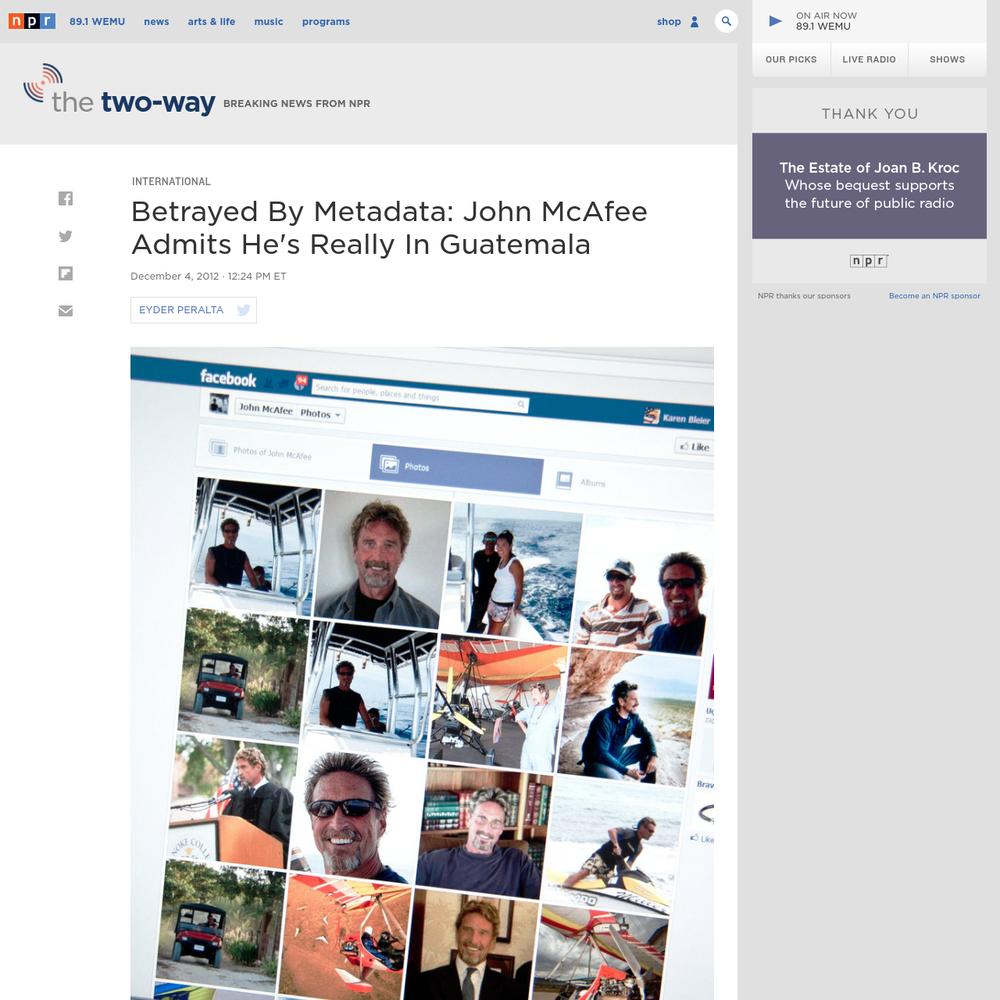Click Breaking News From NPR tagline
The height and width of the screenshot is (1000, 1000).
pyautogui.click(x=297, y=103)
